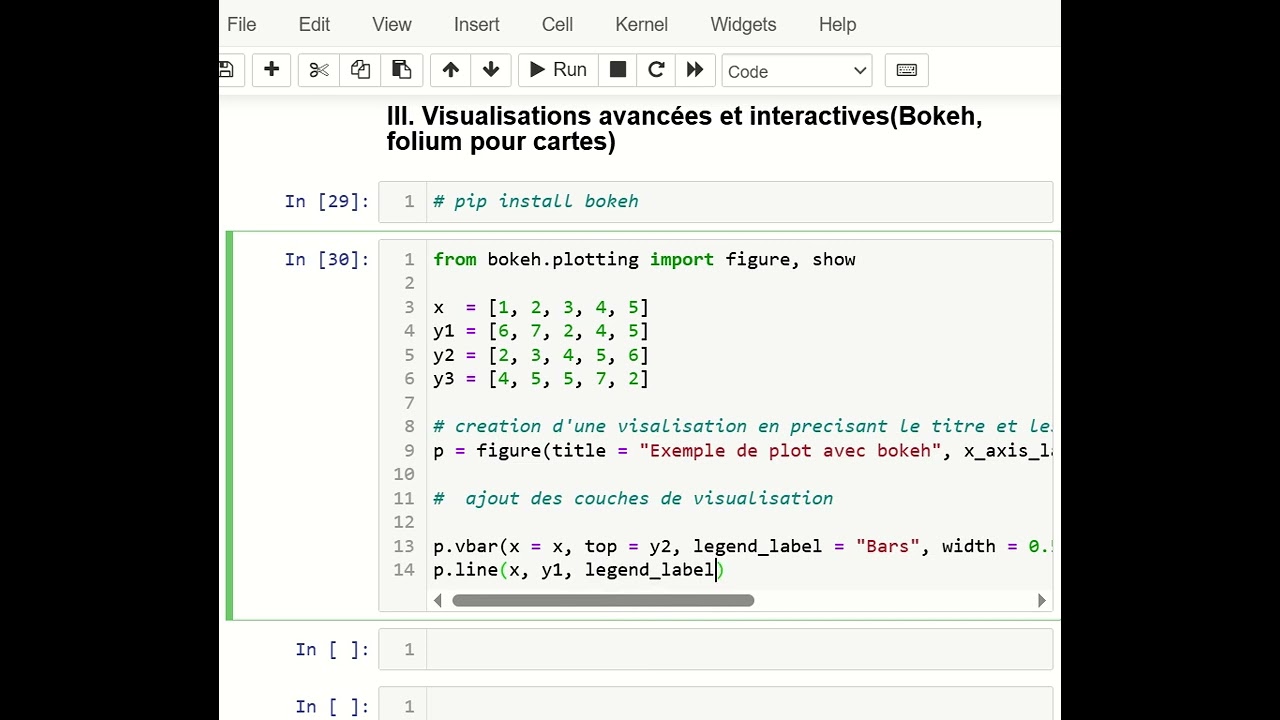Click the line 'x = [1, 2, 3, 4, 5]'
Image resolution: width=1280 pixels, height=720 pixels.
(x=541, y=307)
